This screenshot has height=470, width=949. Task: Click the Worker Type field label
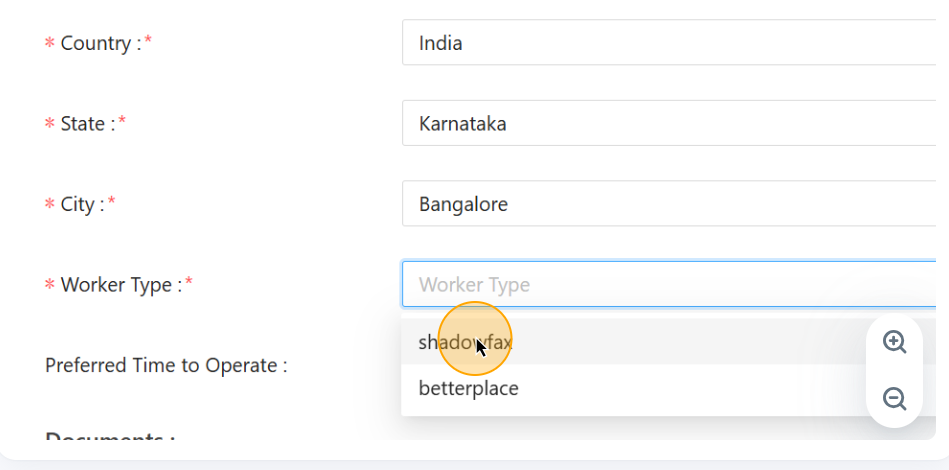[116, 285]
